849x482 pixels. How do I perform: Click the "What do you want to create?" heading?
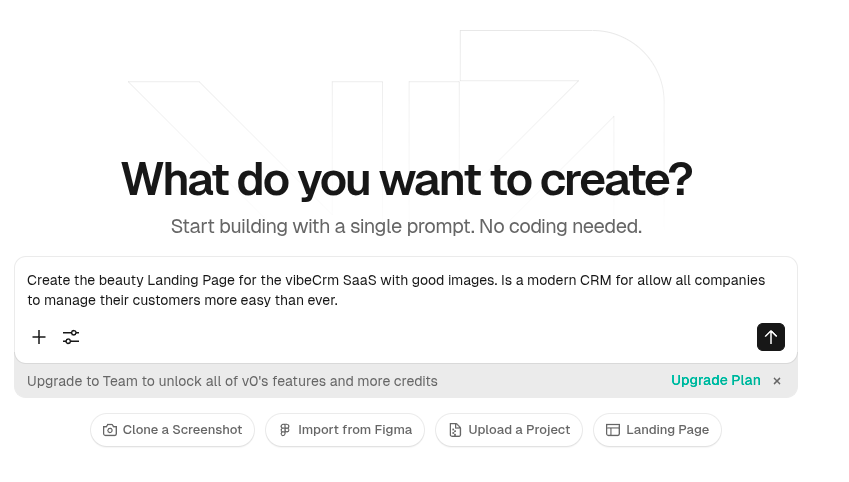point(406,180)
